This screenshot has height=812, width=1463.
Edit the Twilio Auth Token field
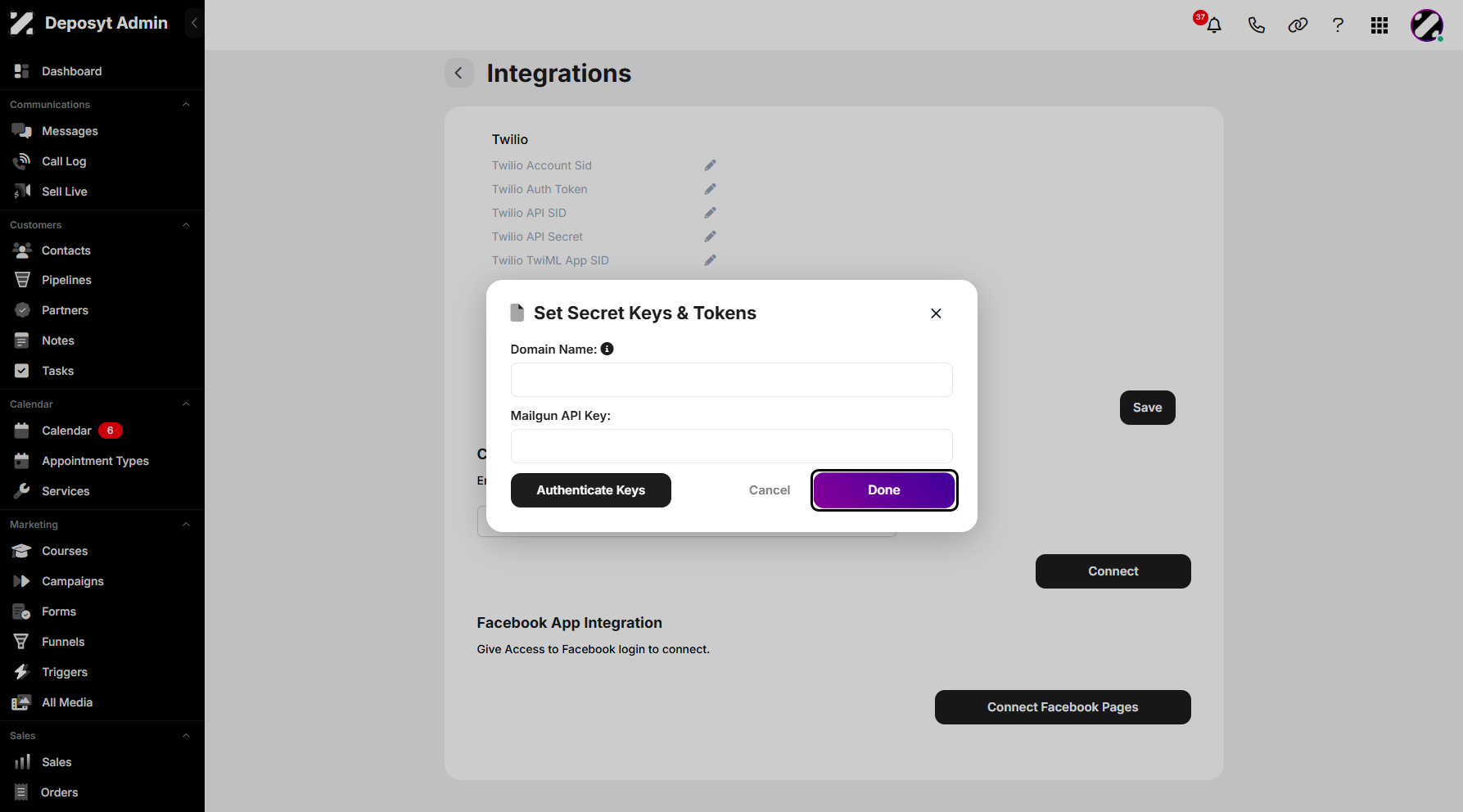(x=710, y=189)
